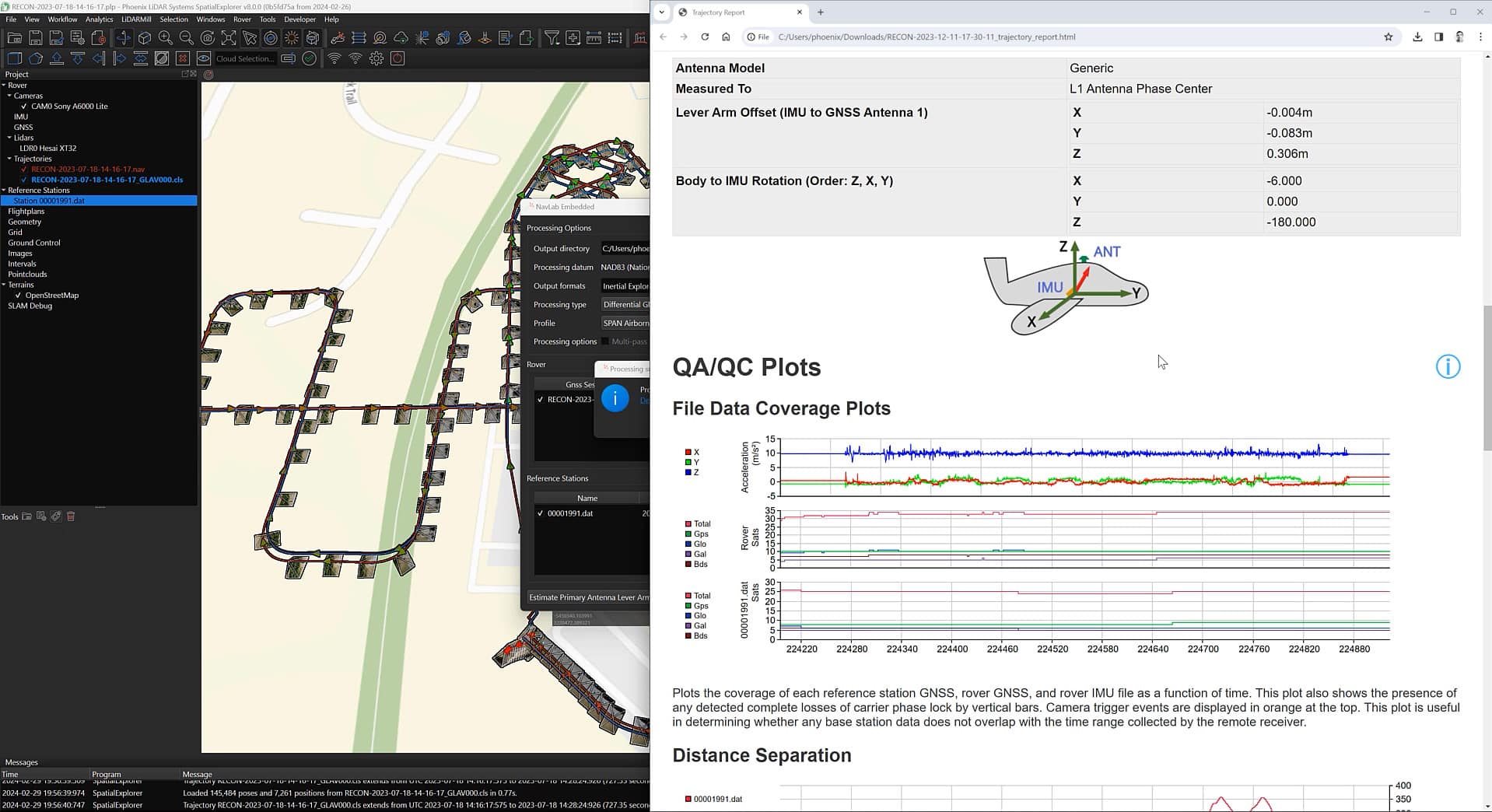Open the settings gear in the toolbar
This screenshot has height=812, width=1492.
(x=377, y=58)
